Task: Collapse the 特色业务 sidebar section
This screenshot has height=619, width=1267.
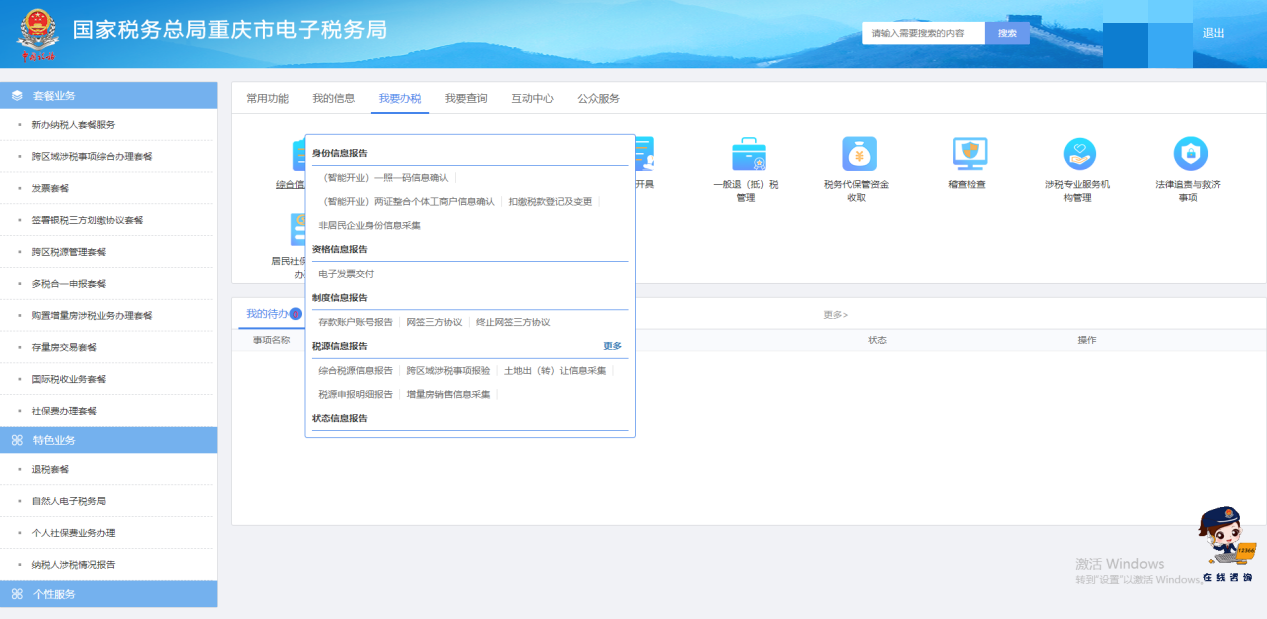Action: (x=108, y=440)
